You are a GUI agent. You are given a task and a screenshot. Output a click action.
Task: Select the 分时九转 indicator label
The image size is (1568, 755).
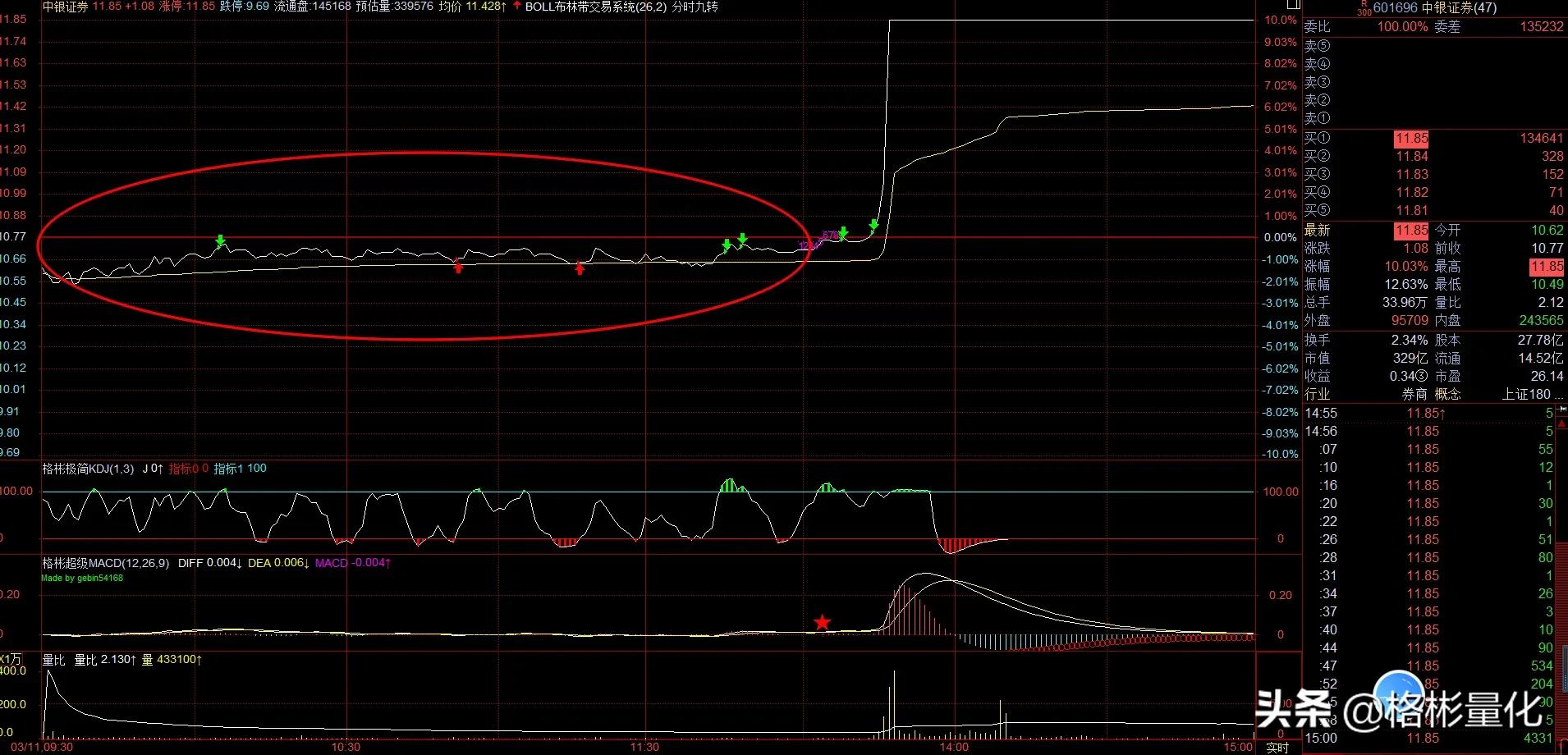pos(695,7)
